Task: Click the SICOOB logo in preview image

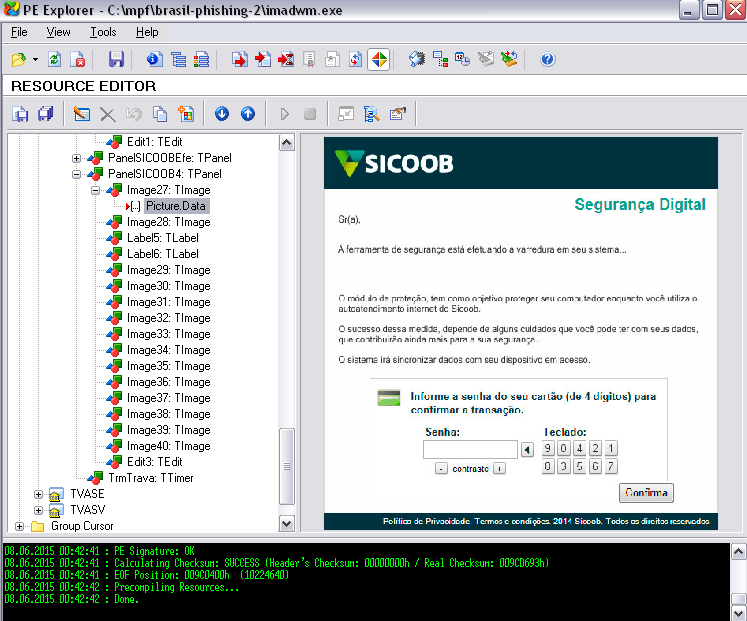Action: 394,163
